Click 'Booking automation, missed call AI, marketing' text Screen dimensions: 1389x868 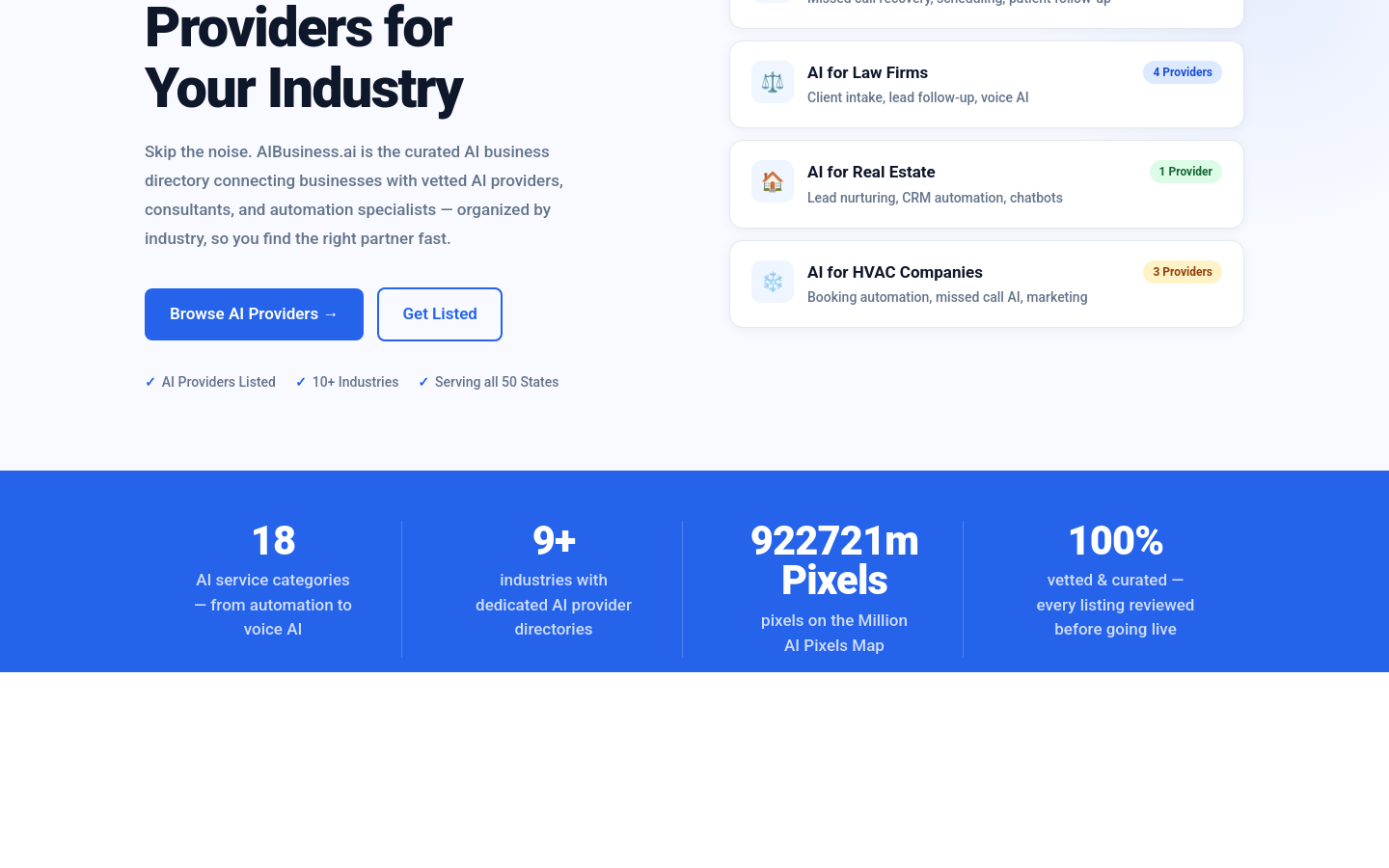pyautogui.click(x=947, y=297)
